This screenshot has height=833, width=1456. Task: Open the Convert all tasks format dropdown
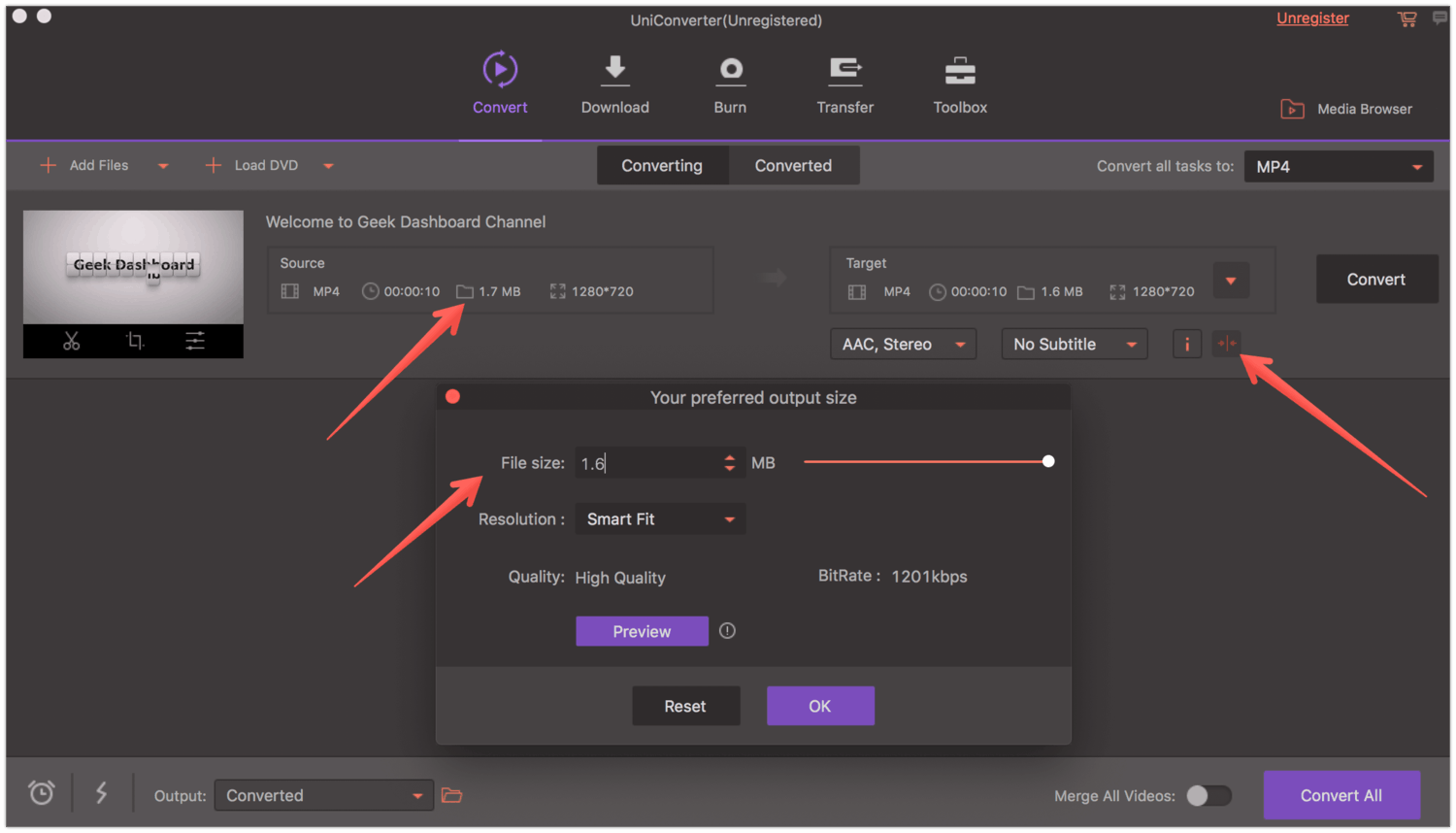pyautogui.click(x=1338, y=166)
